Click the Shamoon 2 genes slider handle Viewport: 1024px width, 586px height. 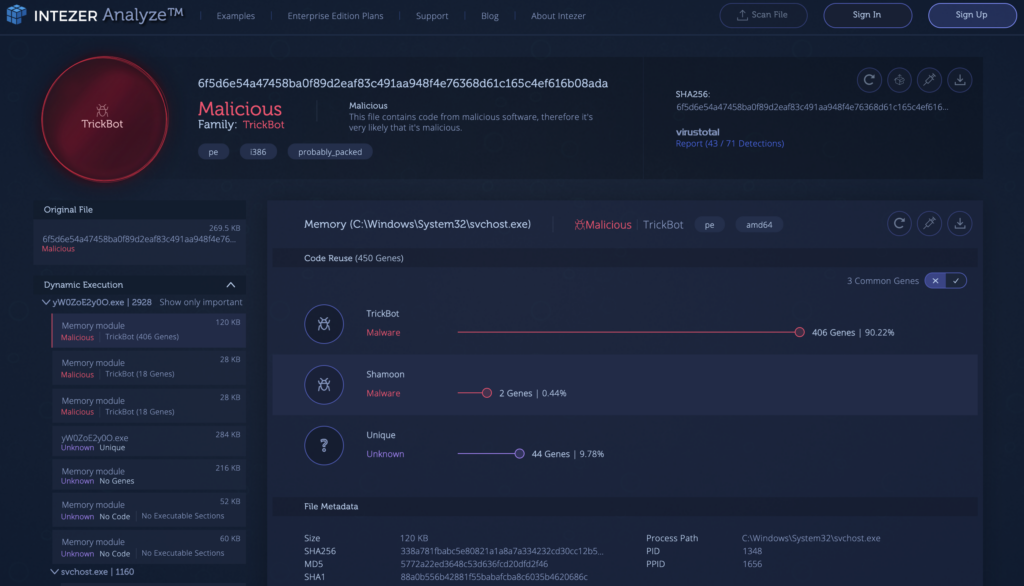point(487,393)
